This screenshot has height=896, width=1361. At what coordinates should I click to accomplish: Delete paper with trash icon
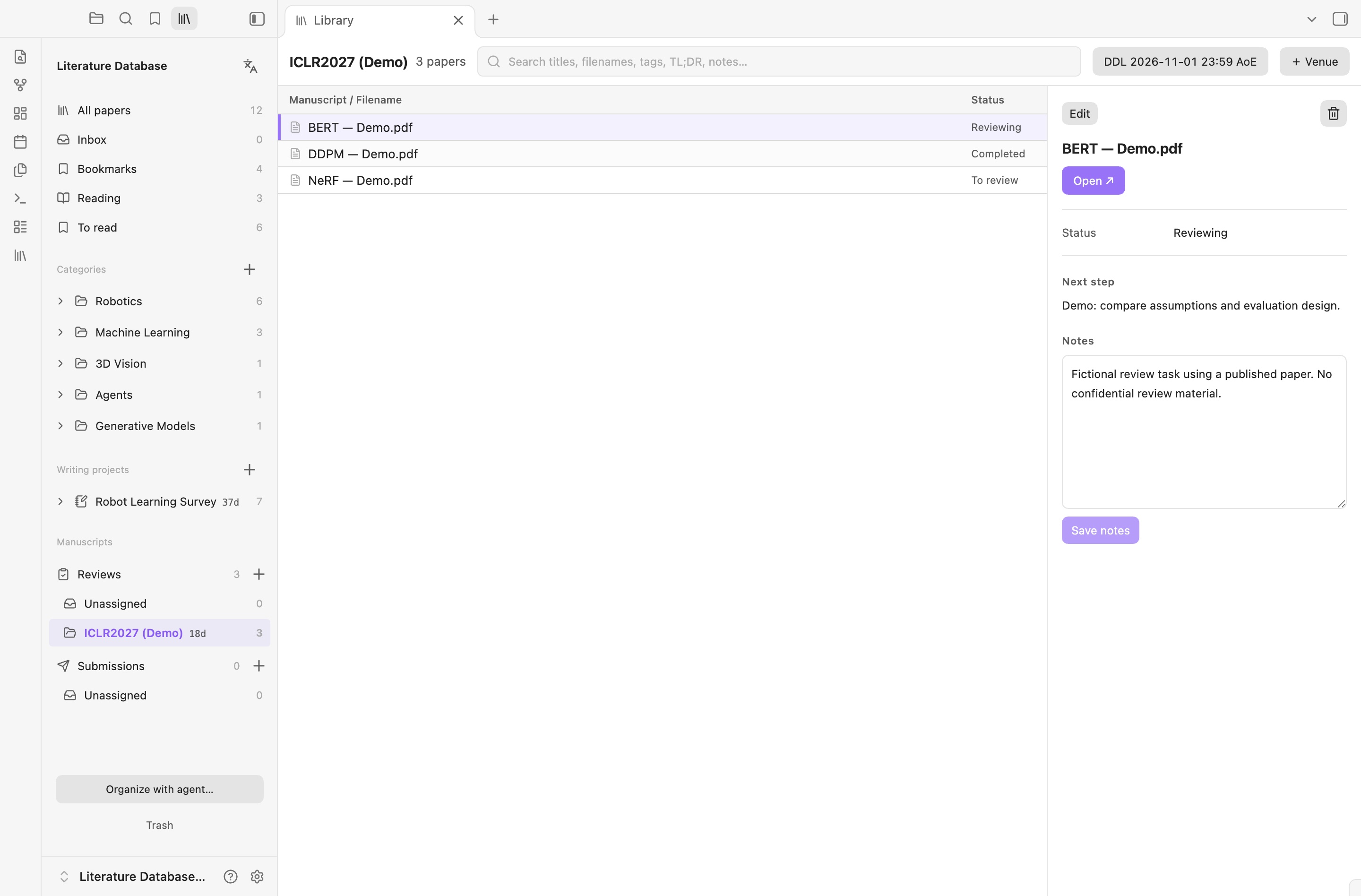(x=1334, y=113)
